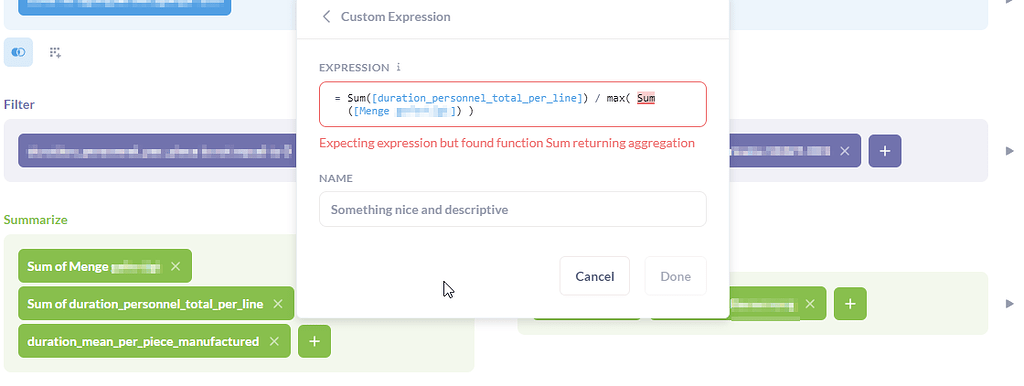Click the expression info icon
1024x386 pixels.
click(x=398, y=67)
